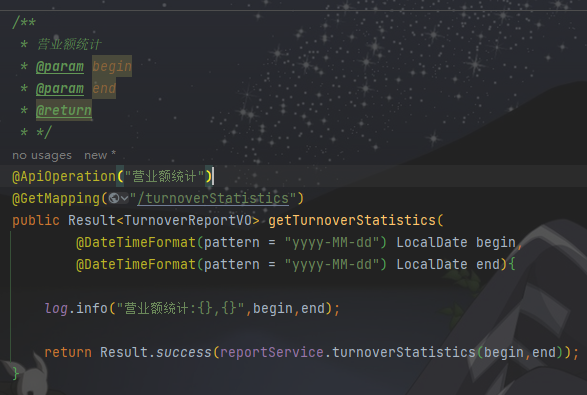Viewport: 587px width, 395px height.
Task: Click the 营业额统计 Javadoc comment line
Action: (x=69, y=45)
